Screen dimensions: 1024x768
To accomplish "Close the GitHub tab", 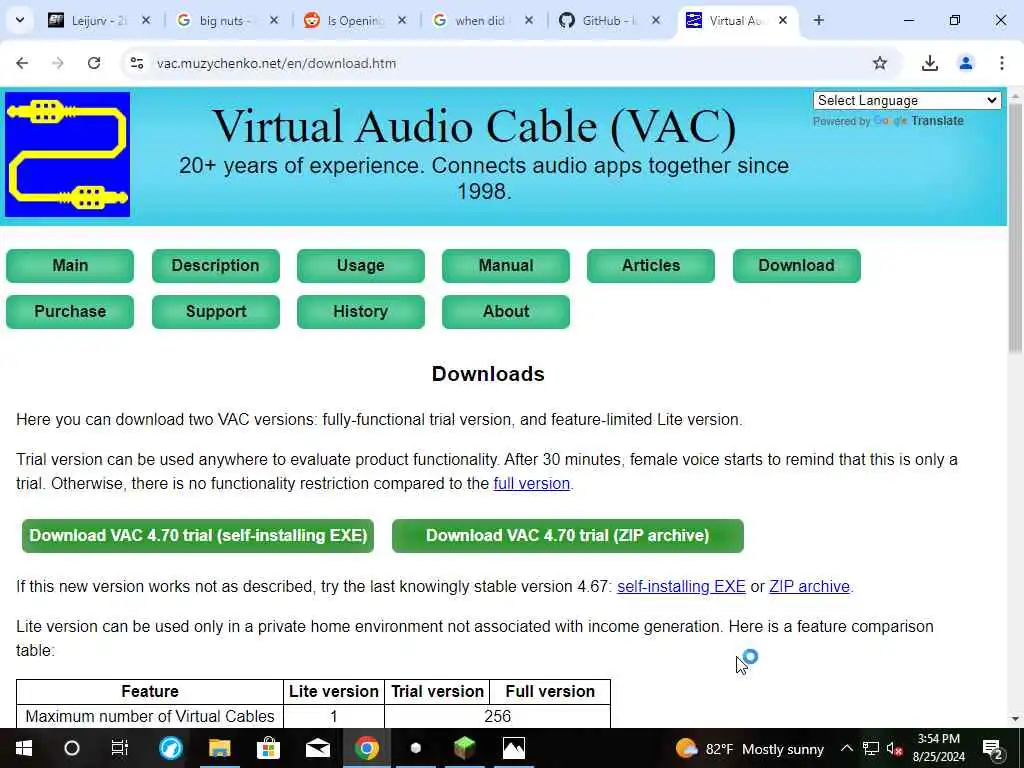I will tap(656, 21).
